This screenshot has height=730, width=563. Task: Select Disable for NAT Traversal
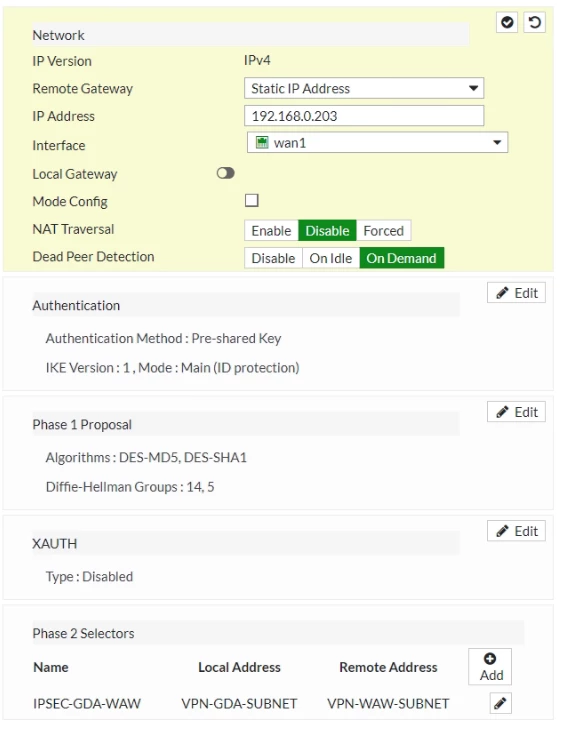coord(327,230)
